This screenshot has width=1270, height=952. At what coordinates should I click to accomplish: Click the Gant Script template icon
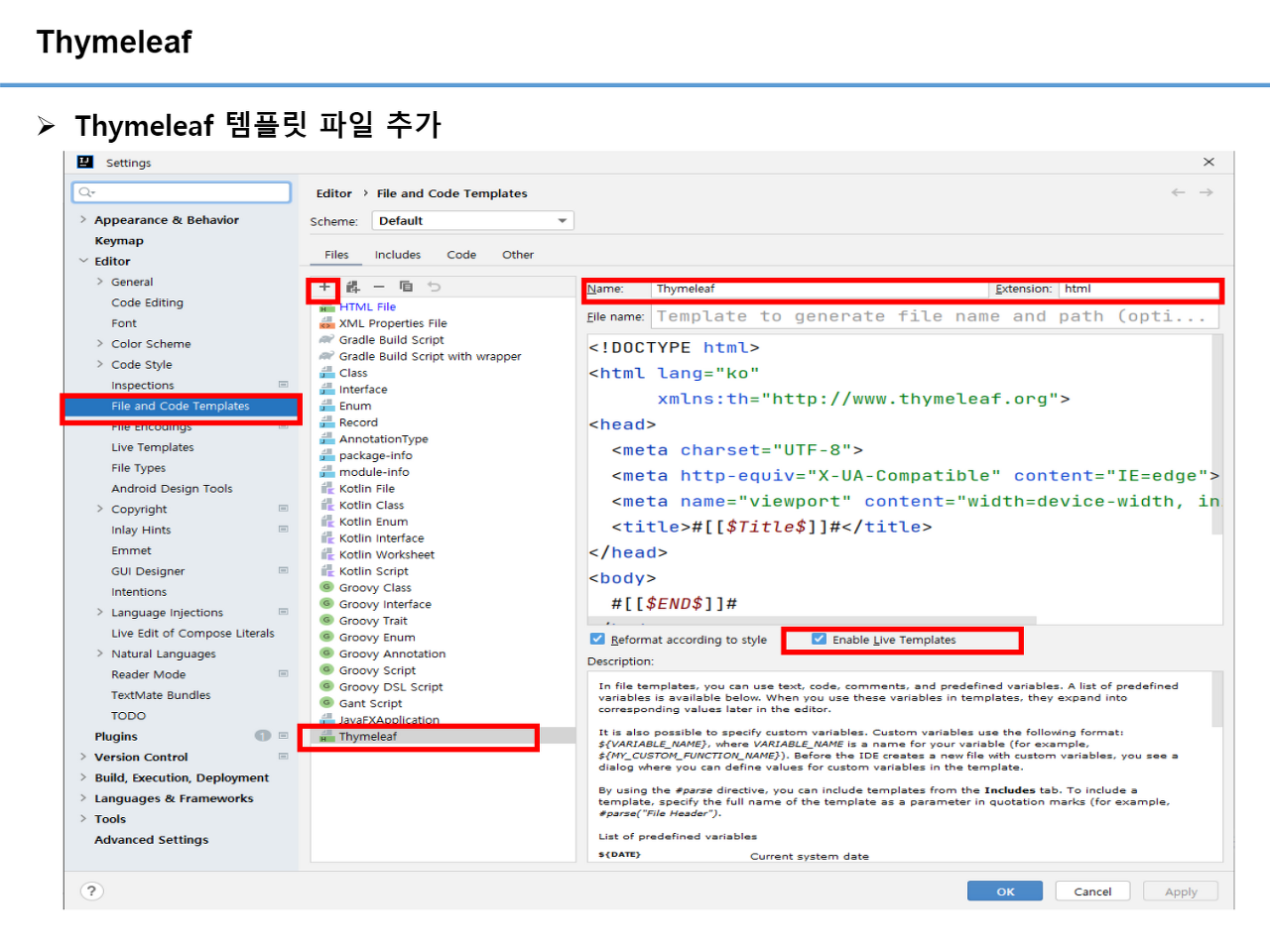[326, 703]
